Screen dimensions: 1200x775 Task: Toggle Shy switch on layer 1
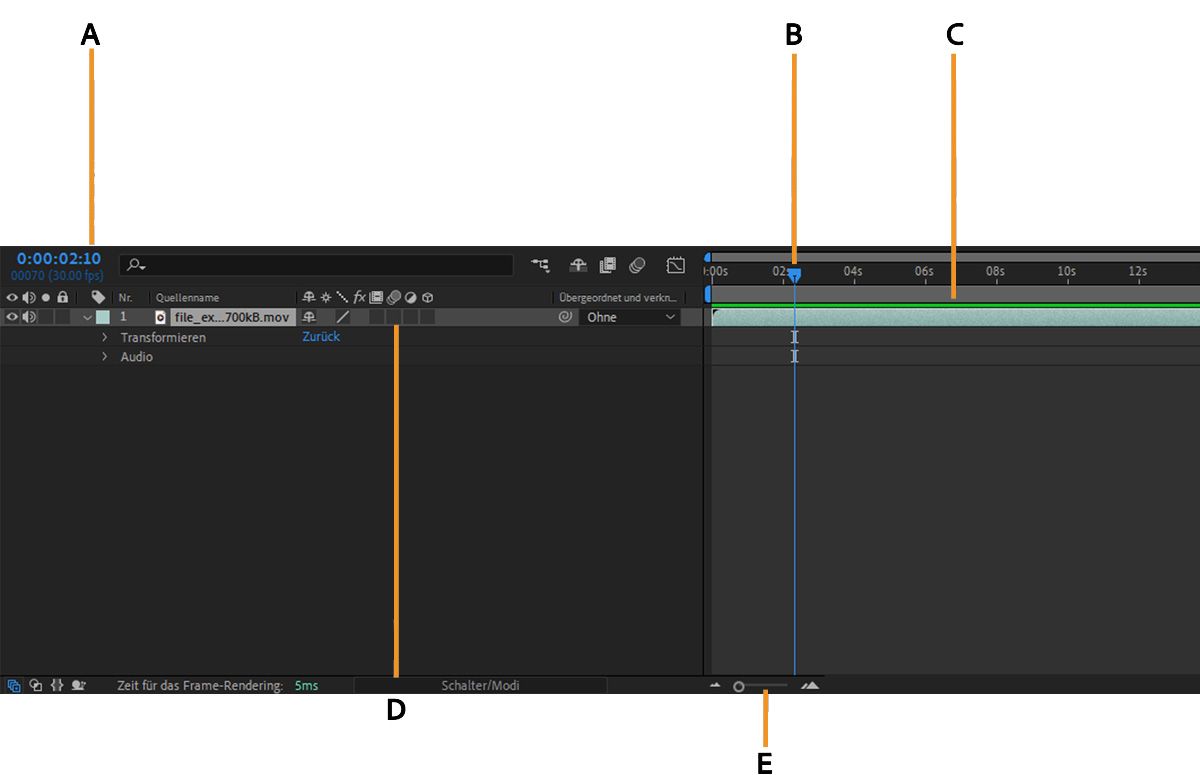(x=308, y=317)
